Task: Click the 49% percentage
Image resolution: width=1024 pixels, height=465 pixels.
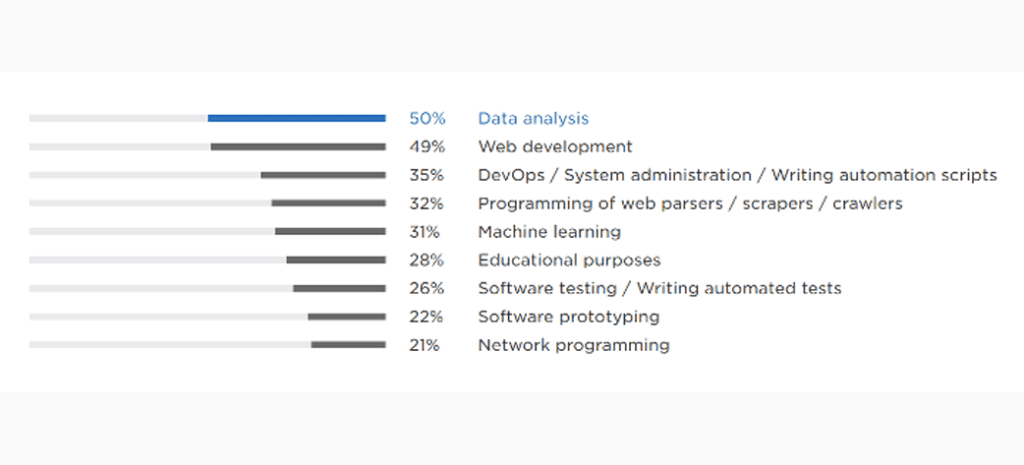Action: (x=427, y=147)
